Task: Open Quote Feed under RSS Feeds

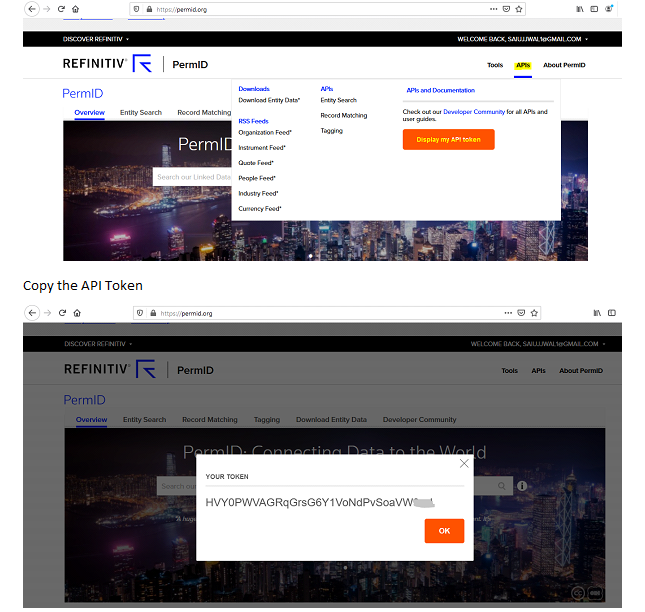Action: coord(256,163)
